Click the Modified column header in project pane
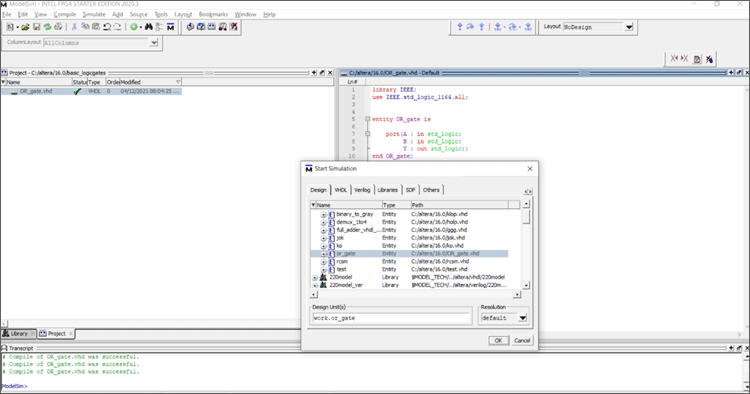The width and height of the screenshot is (750, 394). (151, 82)
